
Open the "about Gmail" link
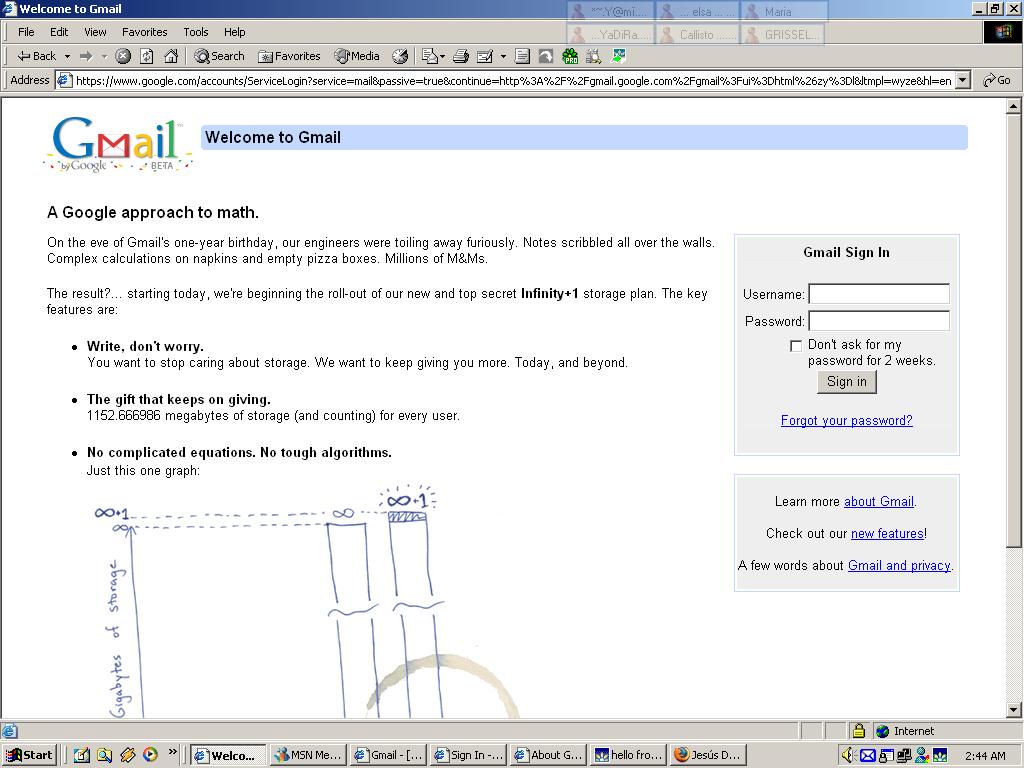point(878,502)
